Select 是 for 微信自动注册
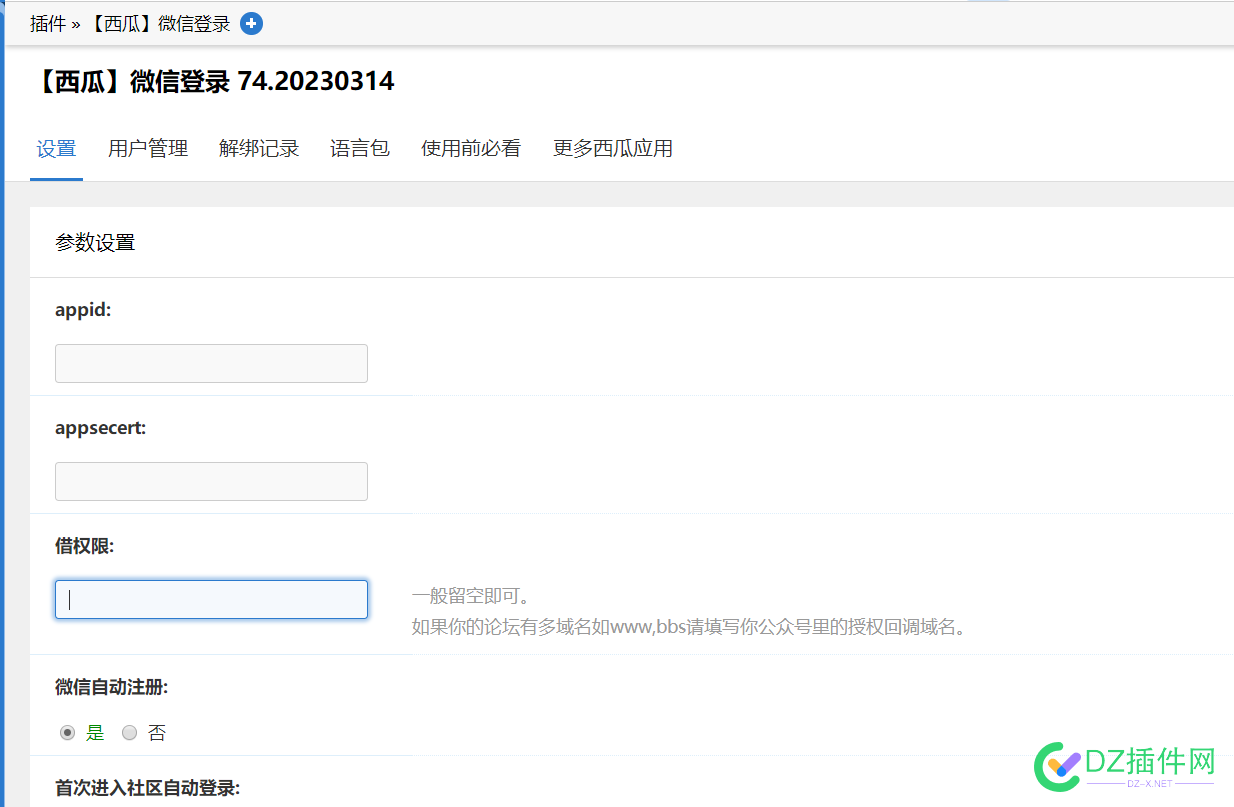This screenshot has width=1234, height=807. [68, 732]
